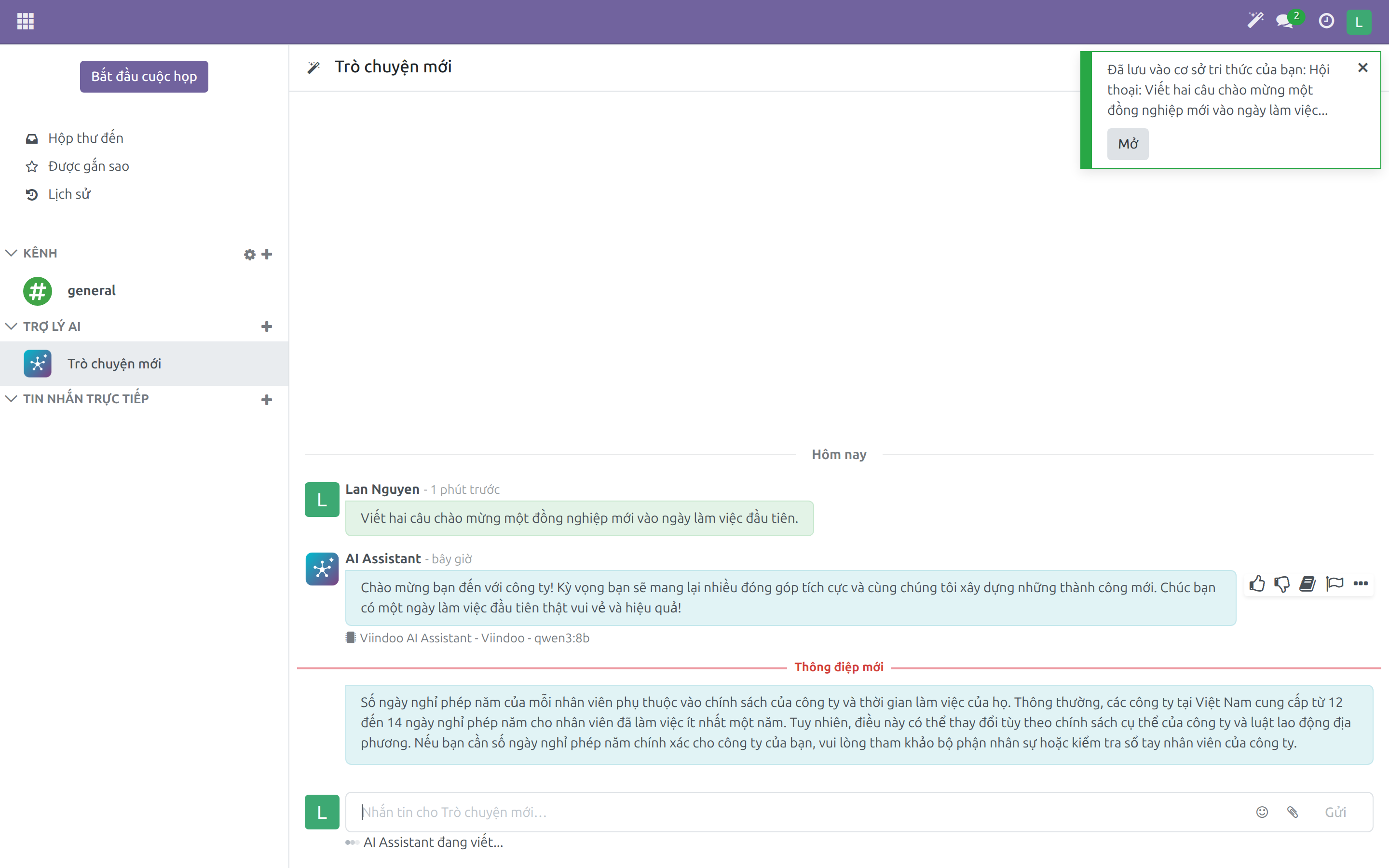Open more options for AI message
Screen dimensions: 1389x868
click(1360, 584)
